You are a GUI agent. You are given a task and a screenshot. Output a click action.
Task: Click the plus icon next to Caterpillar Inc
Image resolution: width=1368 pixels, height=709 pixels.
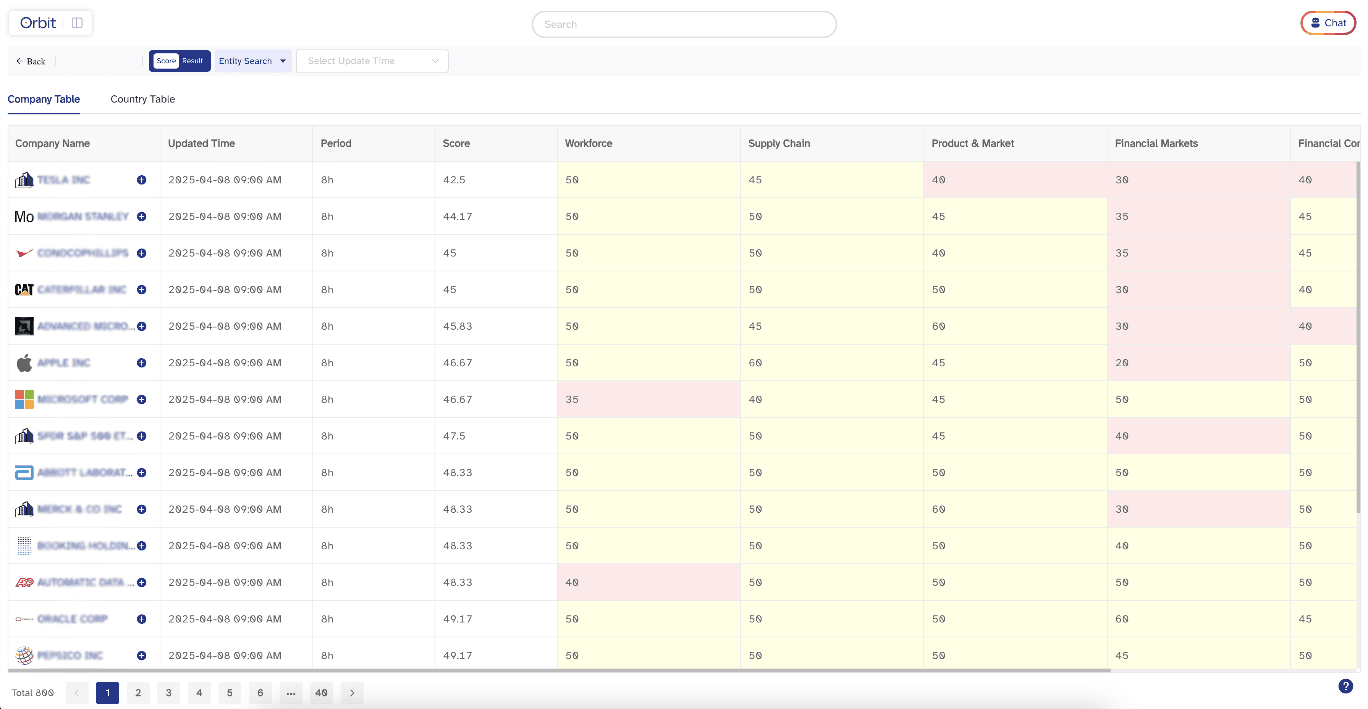[x=142, y=290]
